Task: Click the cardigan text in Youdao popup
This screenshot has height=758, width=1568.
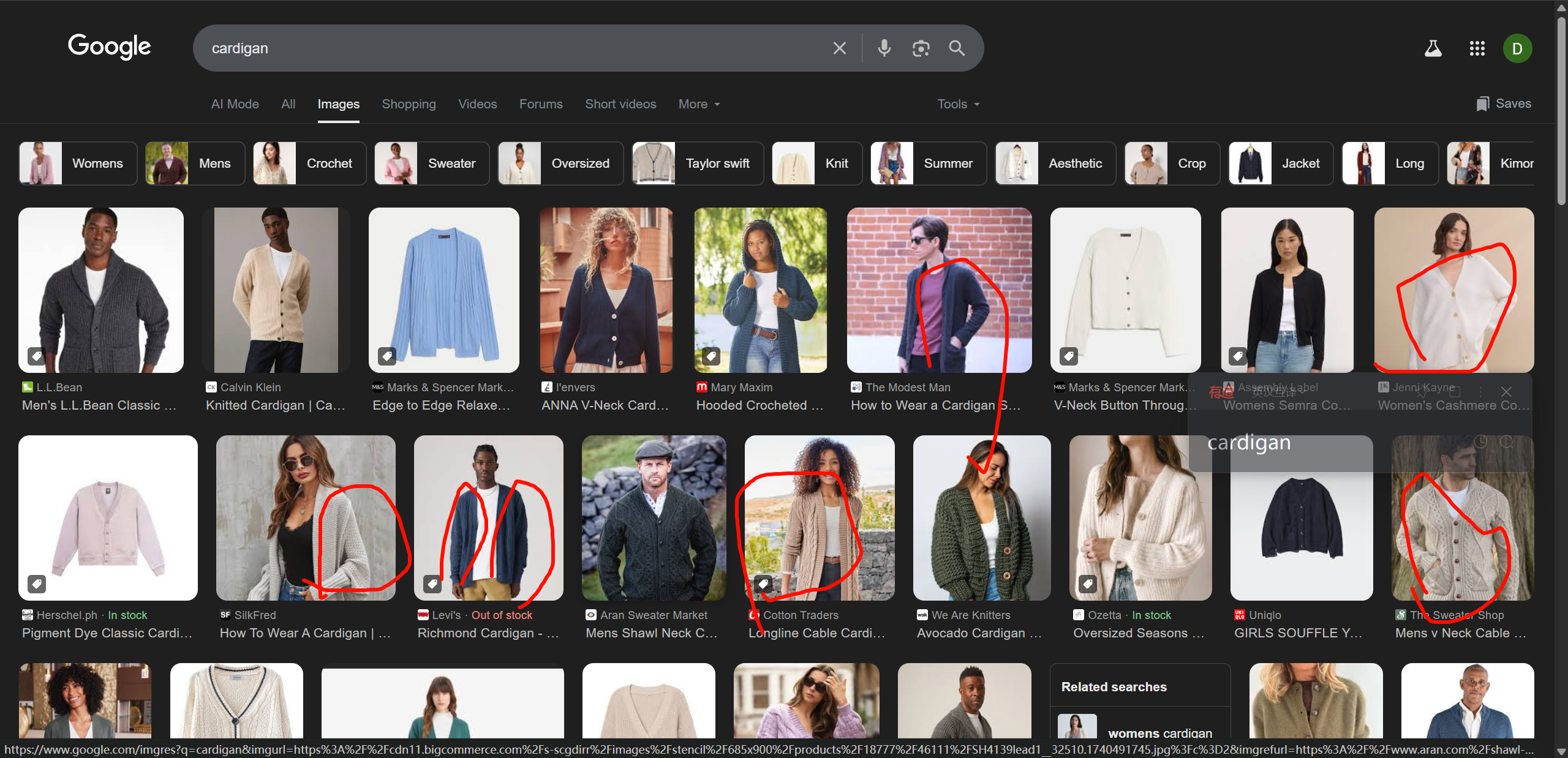Action: [x=1249, y=442]
